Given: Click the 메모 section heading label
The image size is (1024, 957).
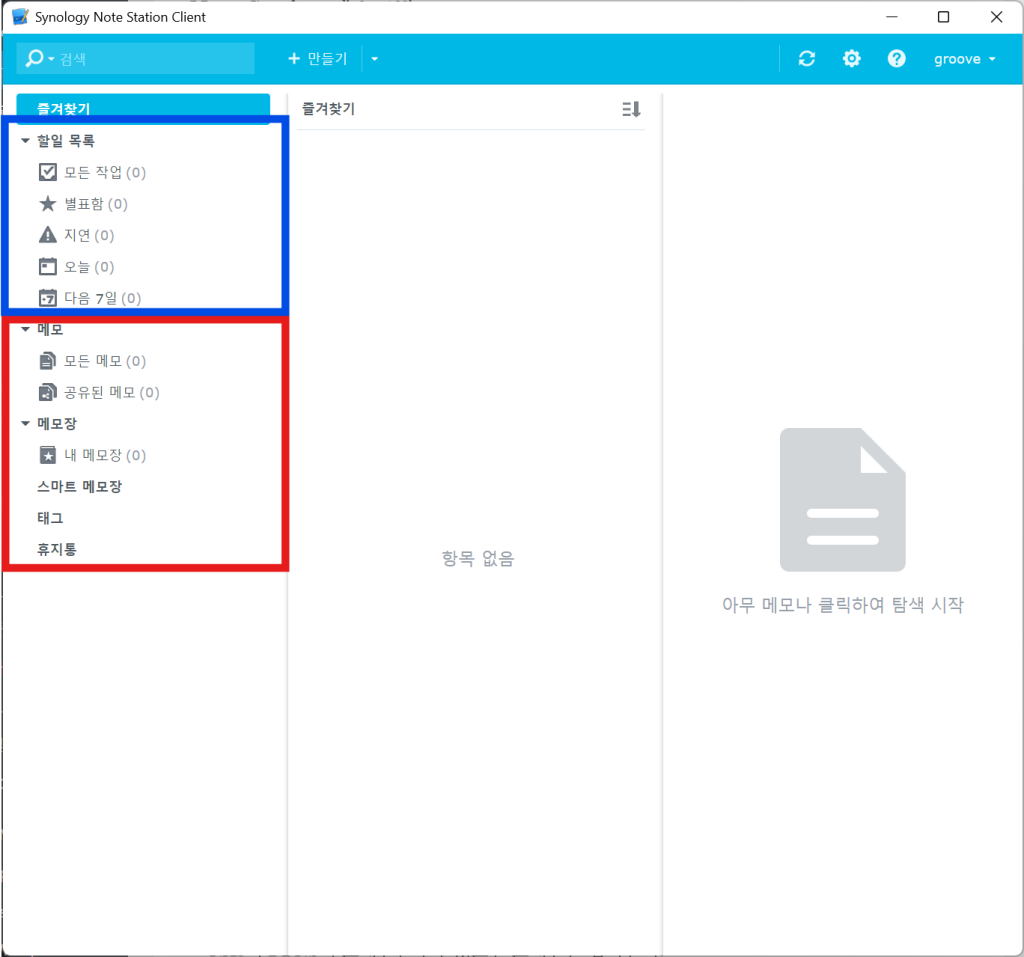Looking at the screenshot, I should [x=50, y=329].
